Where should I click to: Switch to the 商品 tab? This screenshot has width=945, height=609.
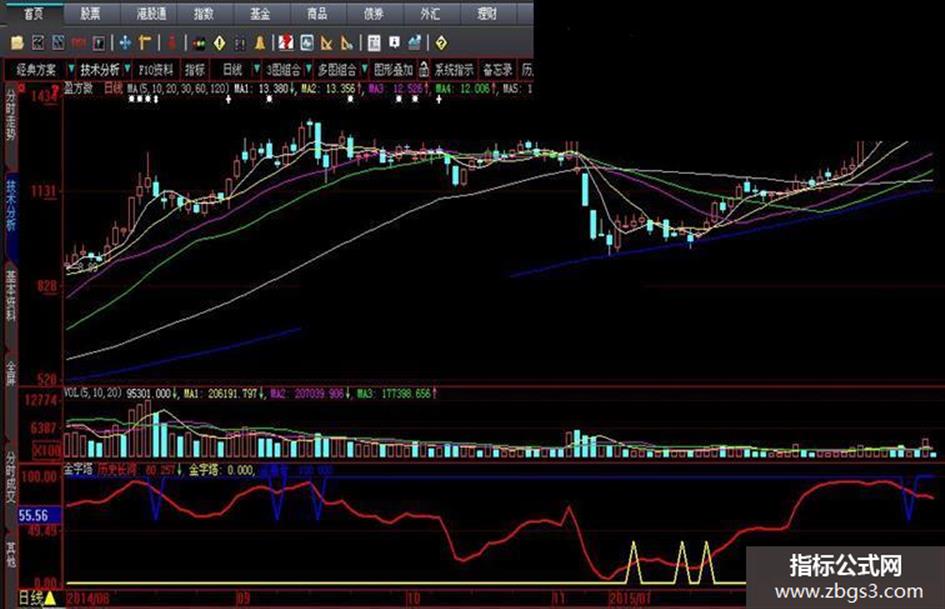[317, 13]
